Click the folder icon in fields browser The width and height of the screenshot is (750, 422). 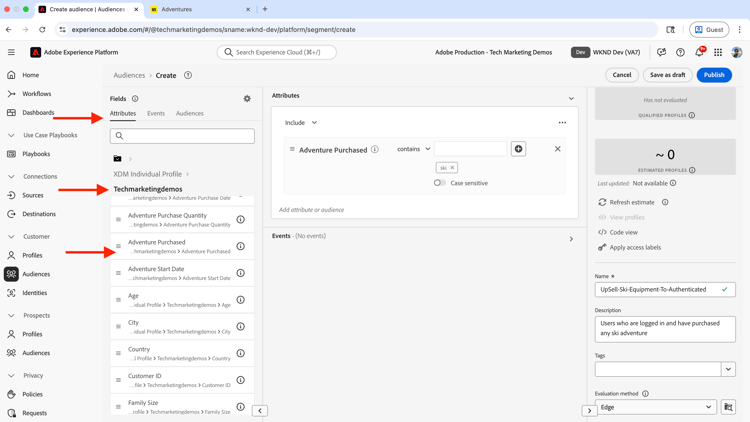click(117, 158)
